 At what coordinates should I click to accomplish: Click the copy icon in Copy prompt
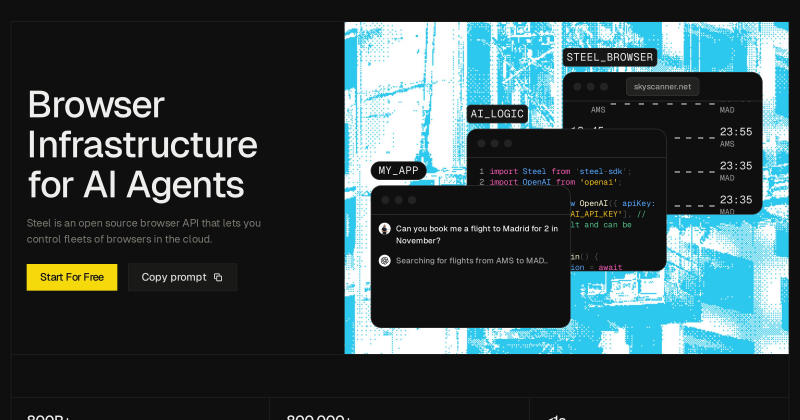click(x=218, y=277)
